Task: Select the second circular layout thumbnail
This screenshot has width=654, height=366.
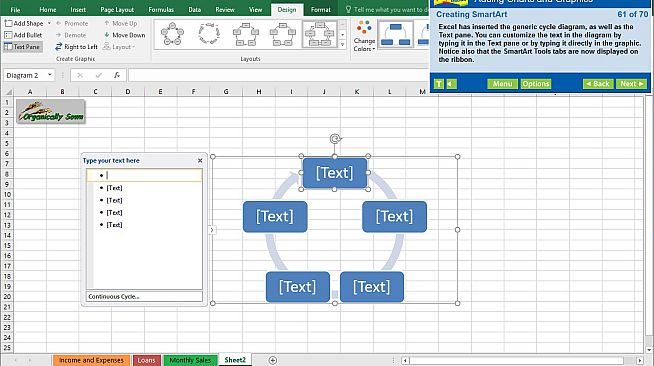Action: click(209, 34)
